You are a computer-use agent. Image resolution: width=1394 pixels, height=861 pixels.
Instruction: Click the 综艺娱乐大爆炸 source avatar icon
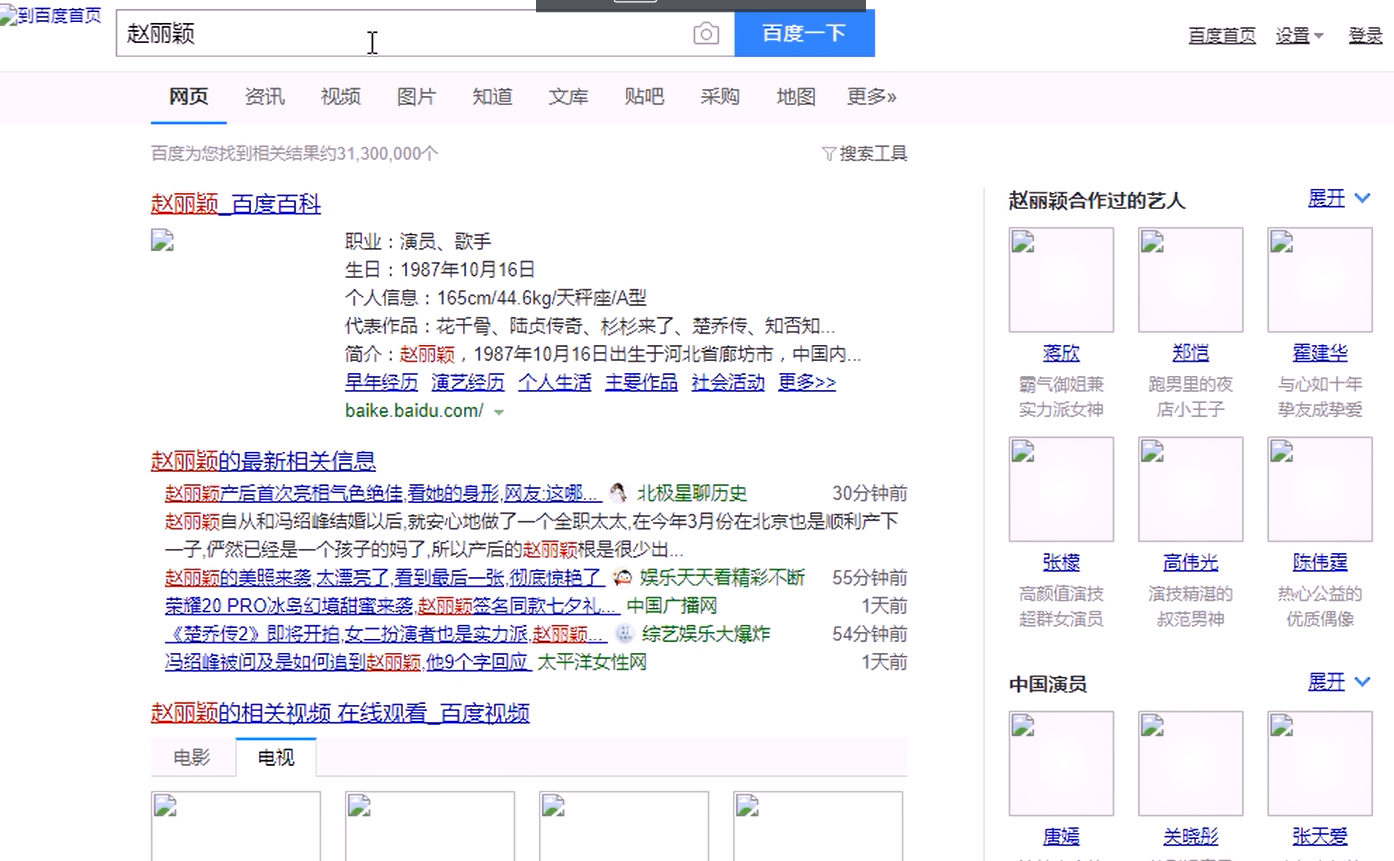click(625, 633)
